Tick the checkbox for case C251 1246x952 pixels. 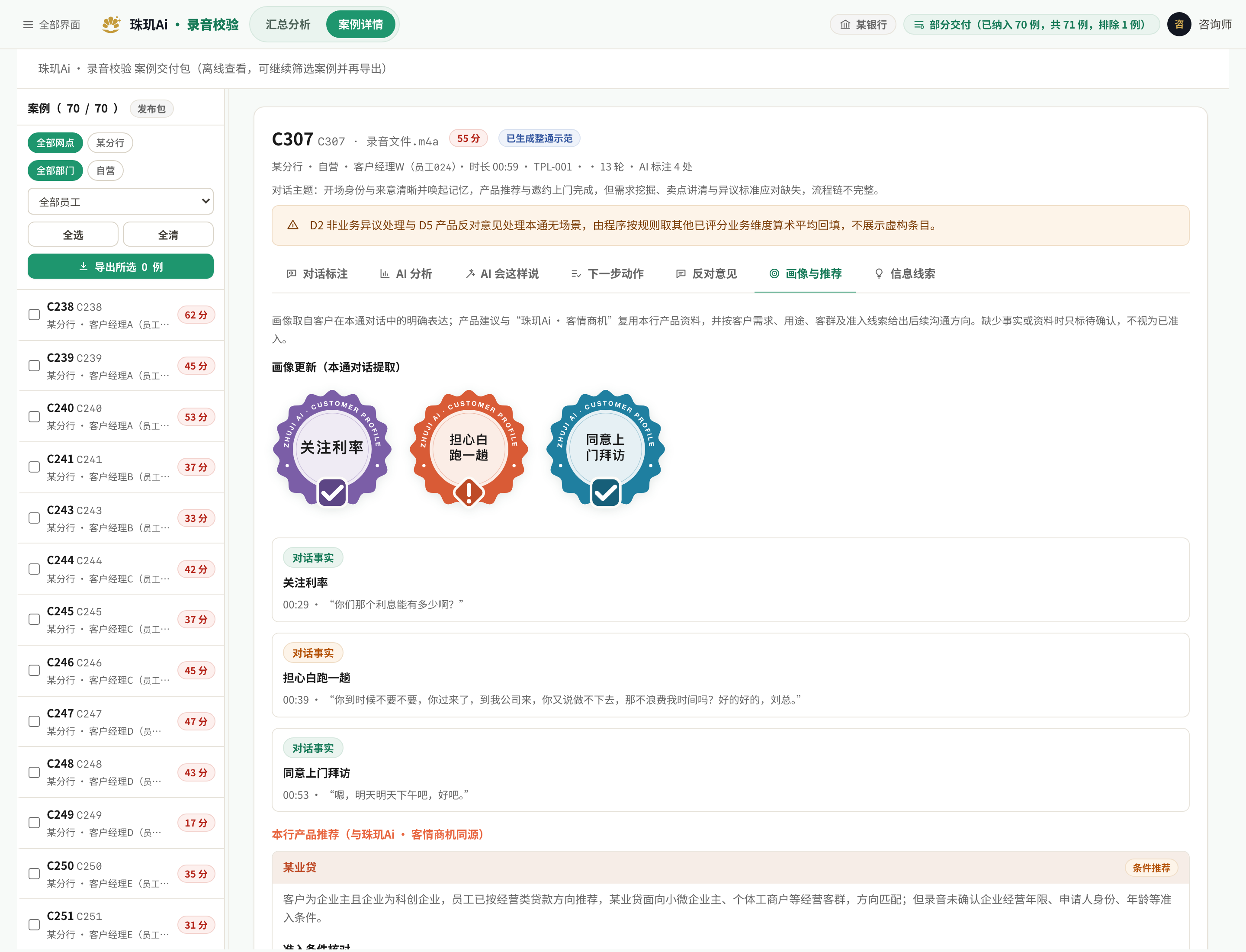click(34, 925)
